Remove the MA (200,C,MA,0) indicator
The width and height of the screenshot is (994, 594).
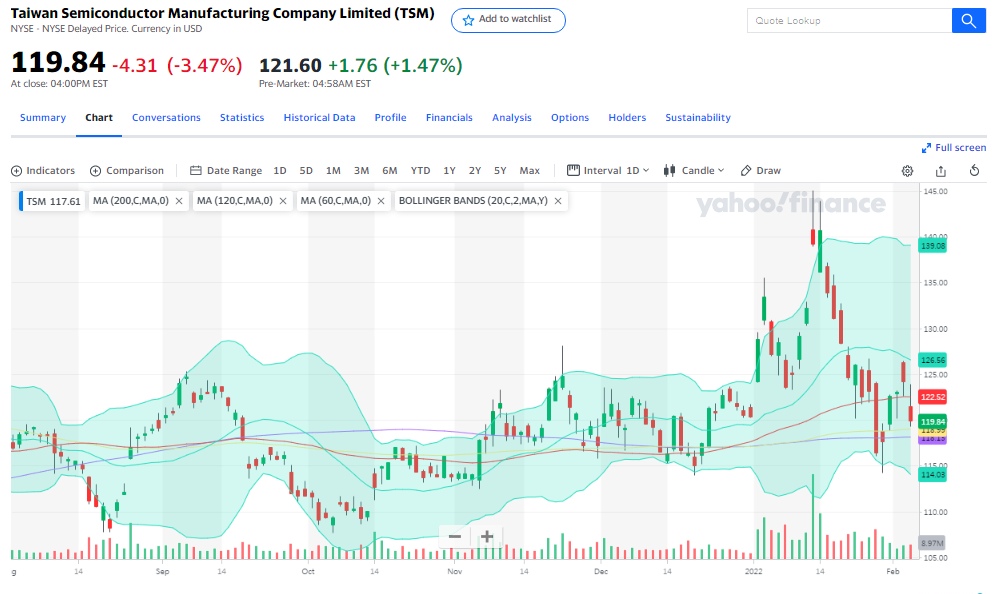pyautogui.click(x=179, y=201)
